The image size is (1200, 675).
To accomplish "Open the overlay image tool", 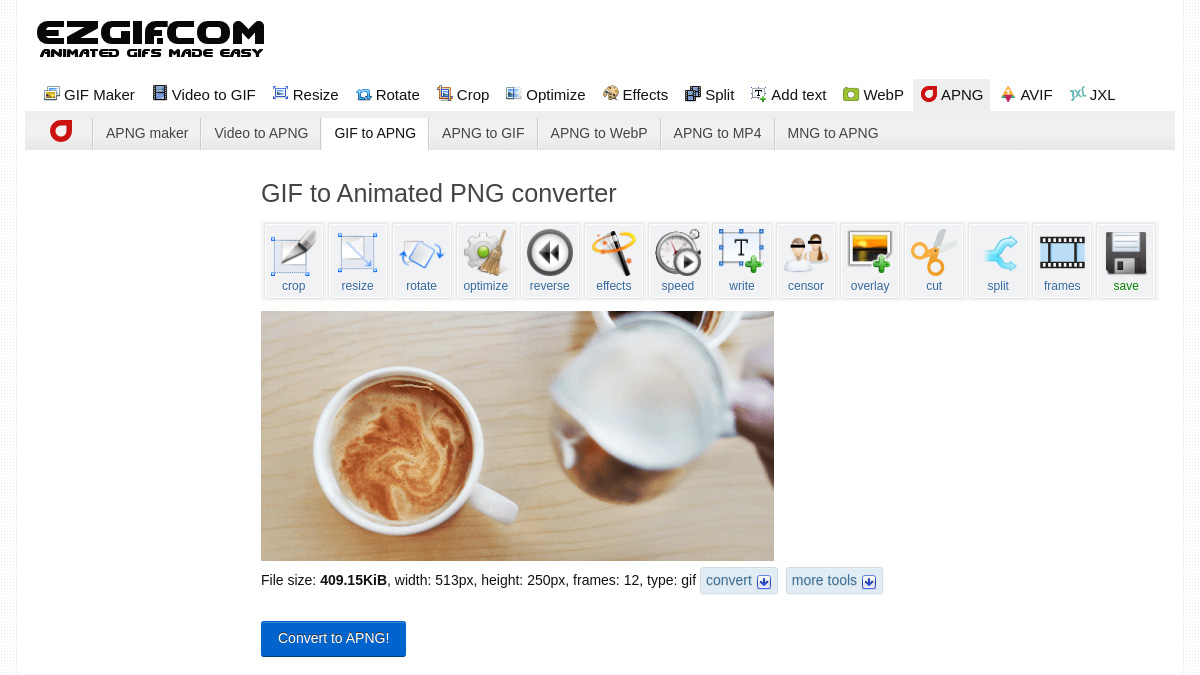I will click(869, 260).
